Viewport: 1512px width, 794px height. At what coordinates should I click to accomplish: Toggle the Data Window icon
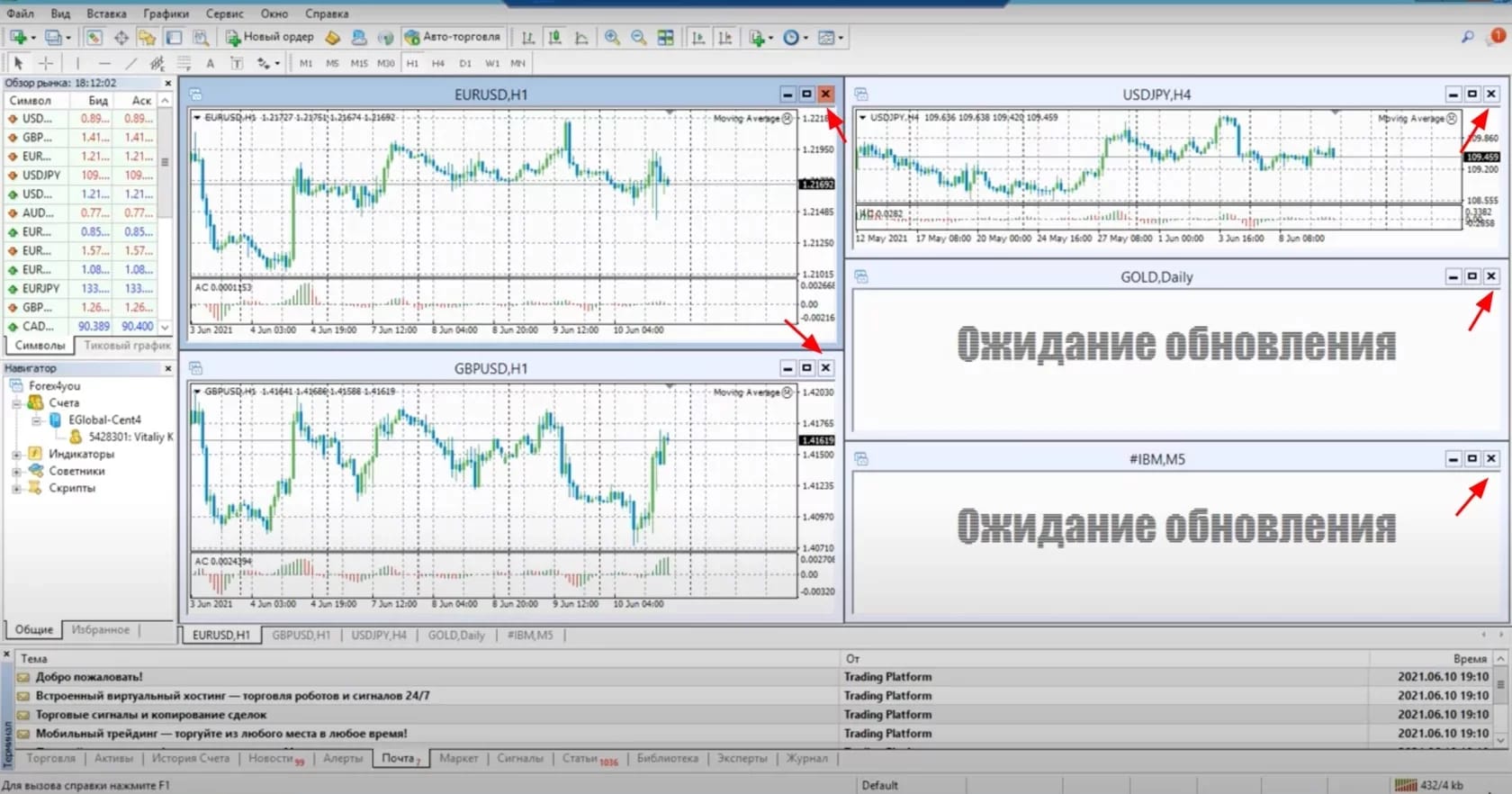121,37
